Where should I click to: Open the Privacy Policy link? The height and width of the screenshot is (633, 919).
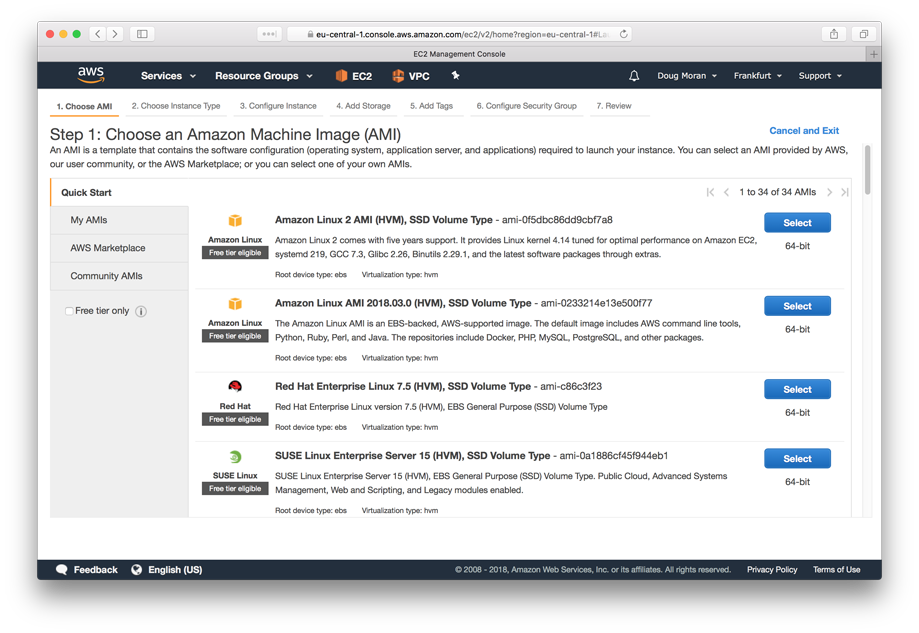772,570
